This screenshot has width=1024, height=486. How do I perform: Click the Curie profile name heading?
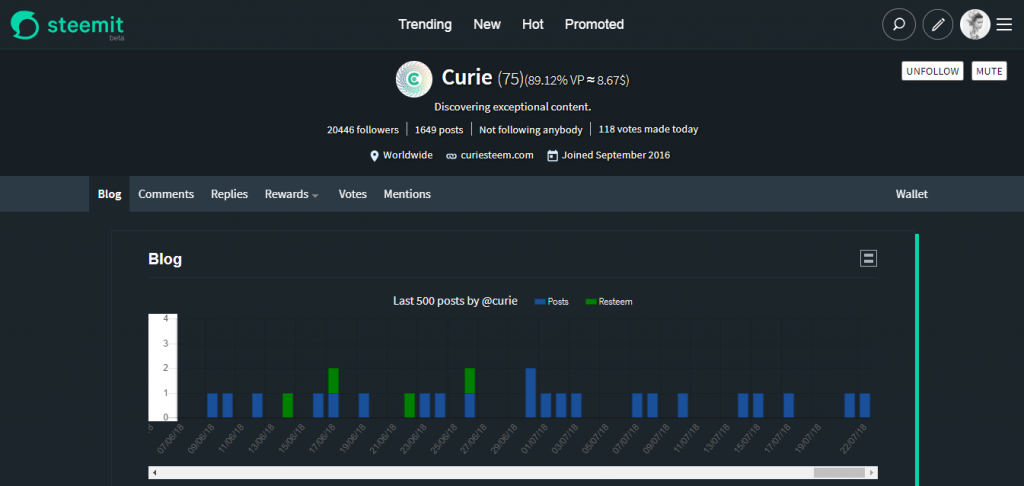(x=467, y=78)
